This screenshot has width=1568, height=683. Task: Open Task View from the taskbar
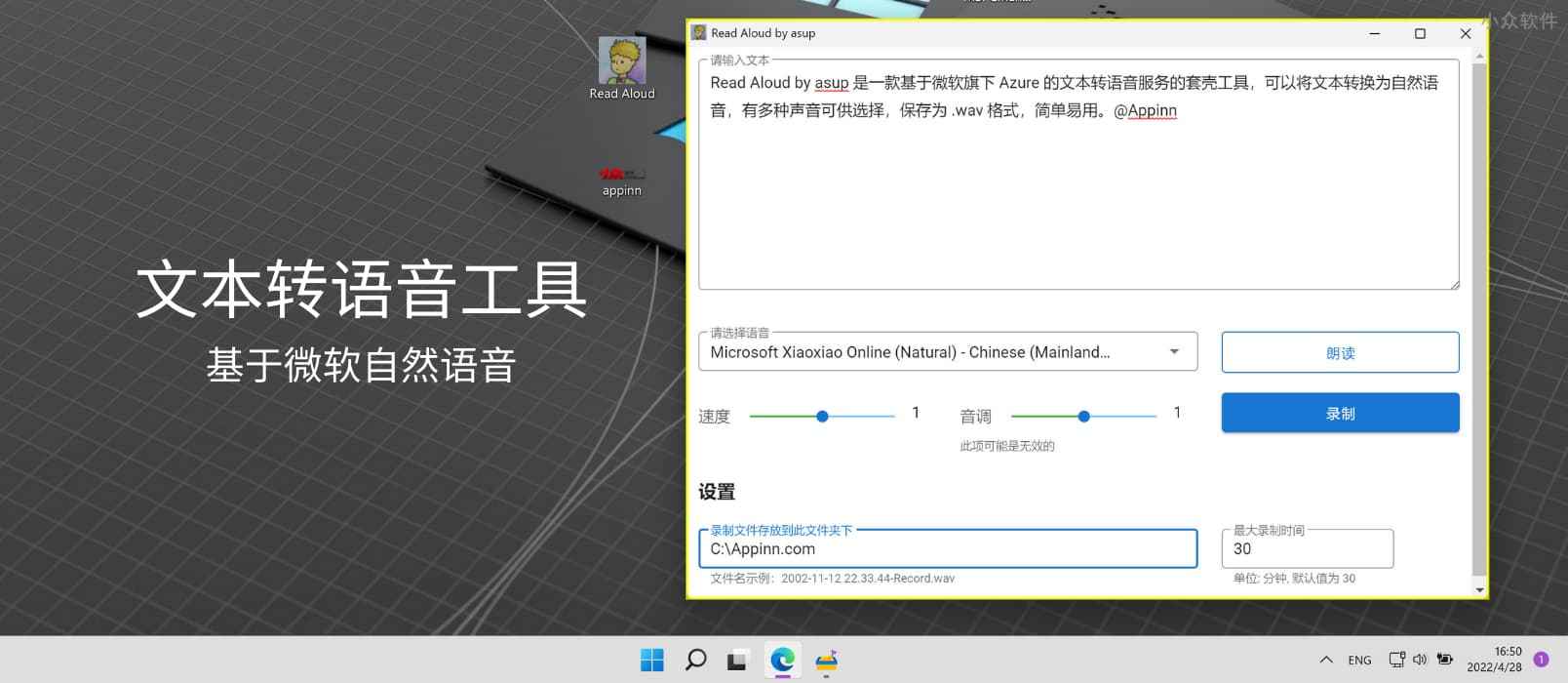point(737,661)
